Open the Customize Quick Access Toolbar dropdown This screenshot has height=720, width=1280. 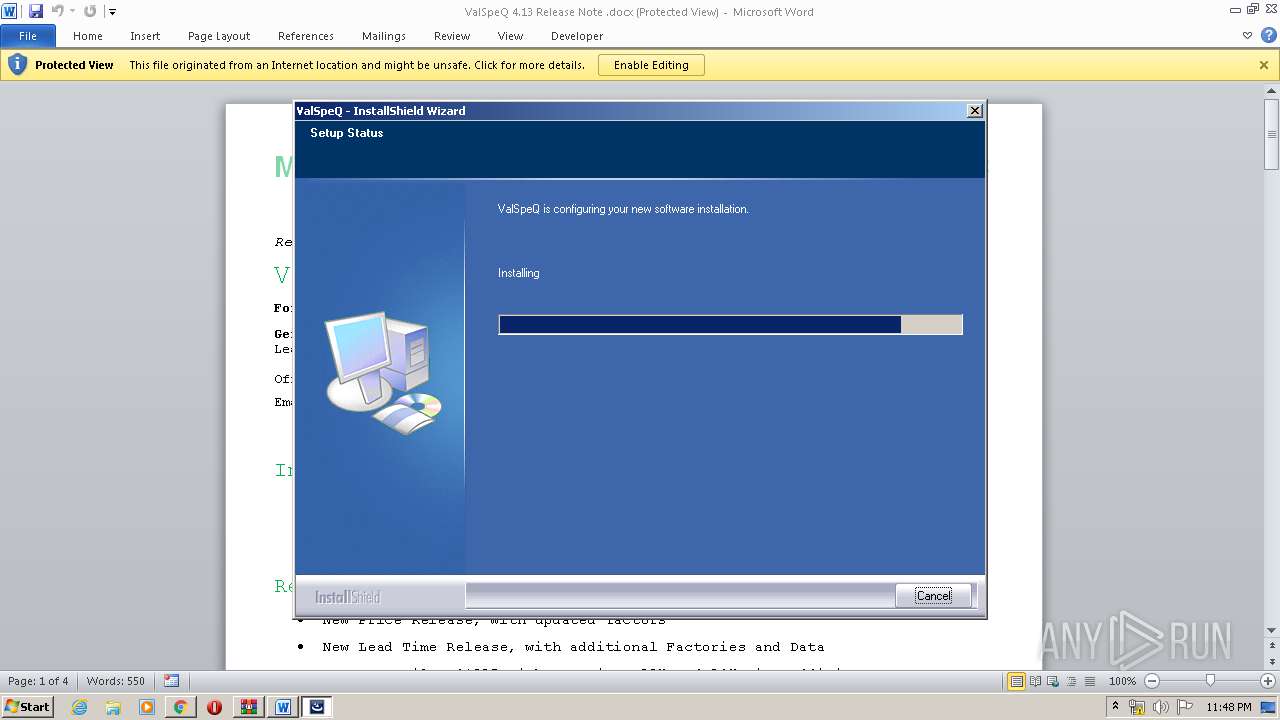click(x=112, y=12)
